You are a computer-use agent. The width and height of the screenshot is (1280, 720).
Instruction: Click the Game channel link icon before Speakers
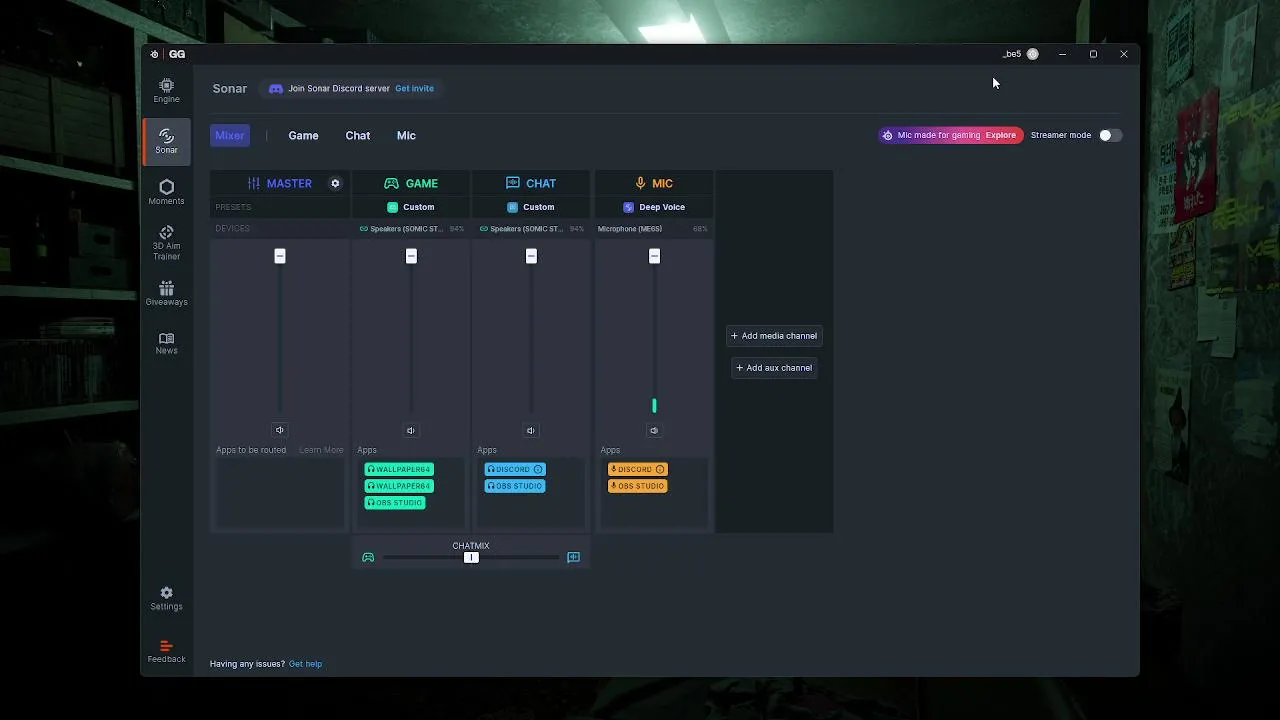(x=364, y=229)
